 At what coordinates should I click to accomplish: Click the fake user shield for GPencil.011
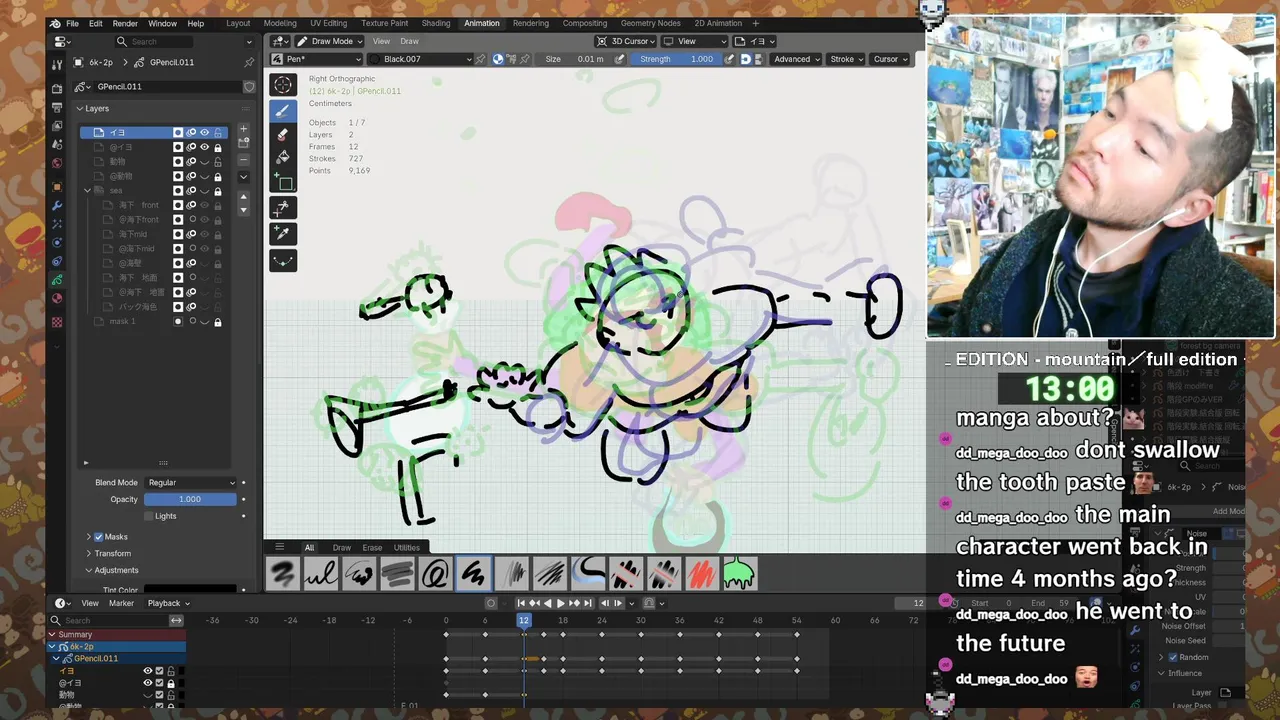(x=249, y=86)
